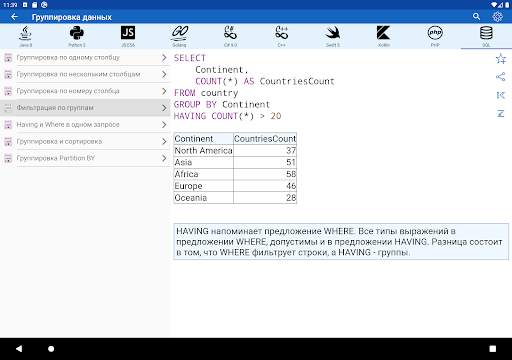512x360 pixels.
Task: Expand chevron for 'Группировка по нескольким столбцам'
Action: click(164, 74)
